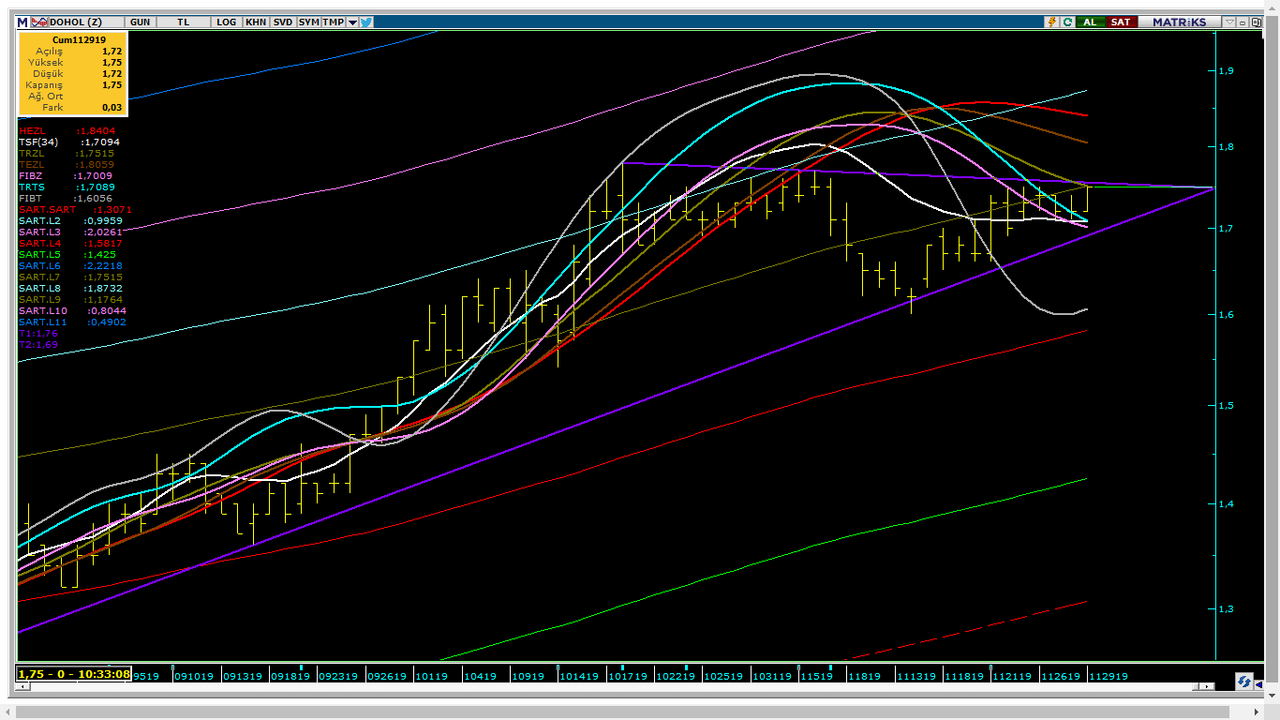
Task: Click the green AL buy button
Action: [x=1090, y=21]
